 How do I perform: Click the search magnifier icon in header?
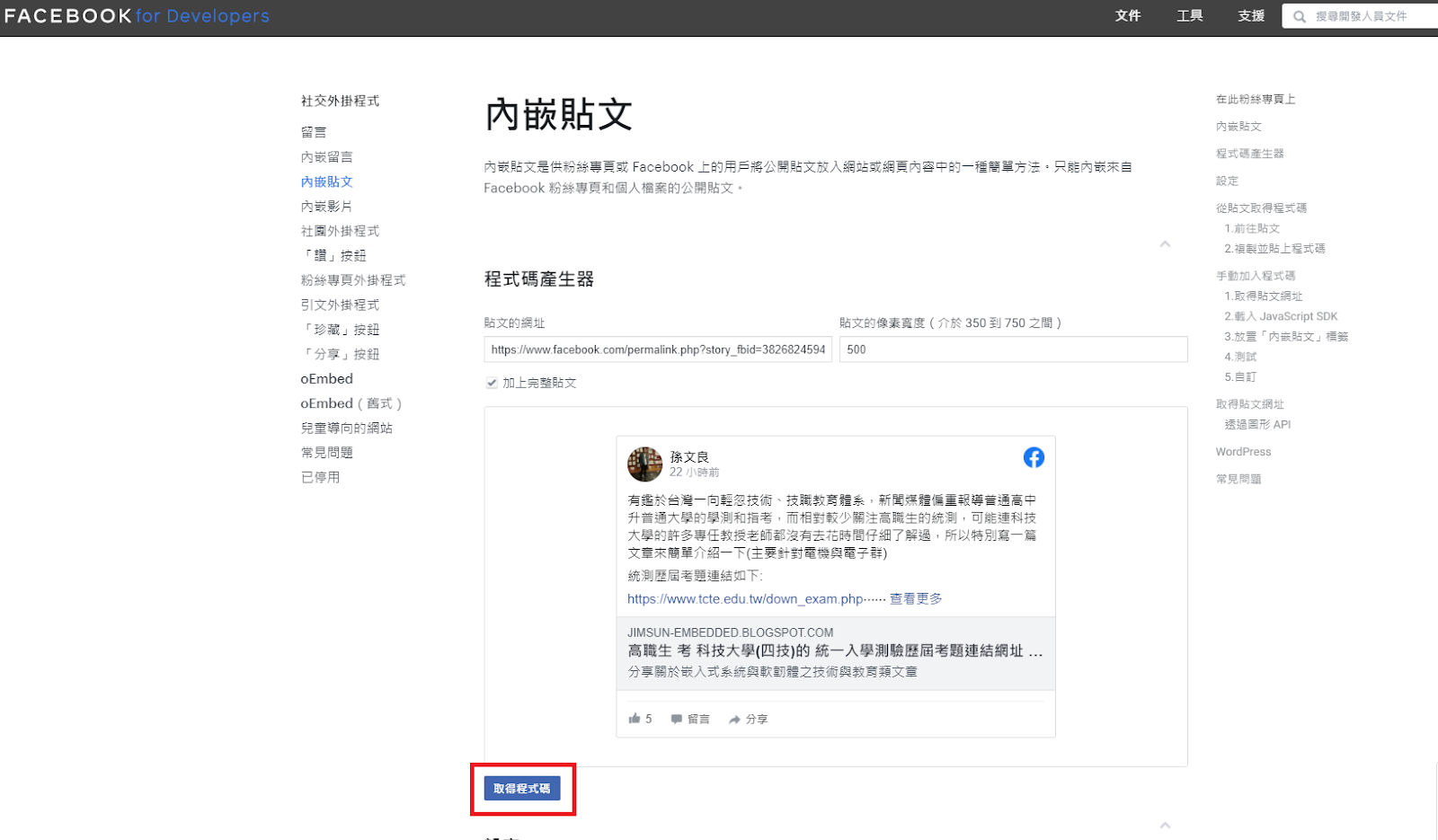click(x=1300, y=16)
